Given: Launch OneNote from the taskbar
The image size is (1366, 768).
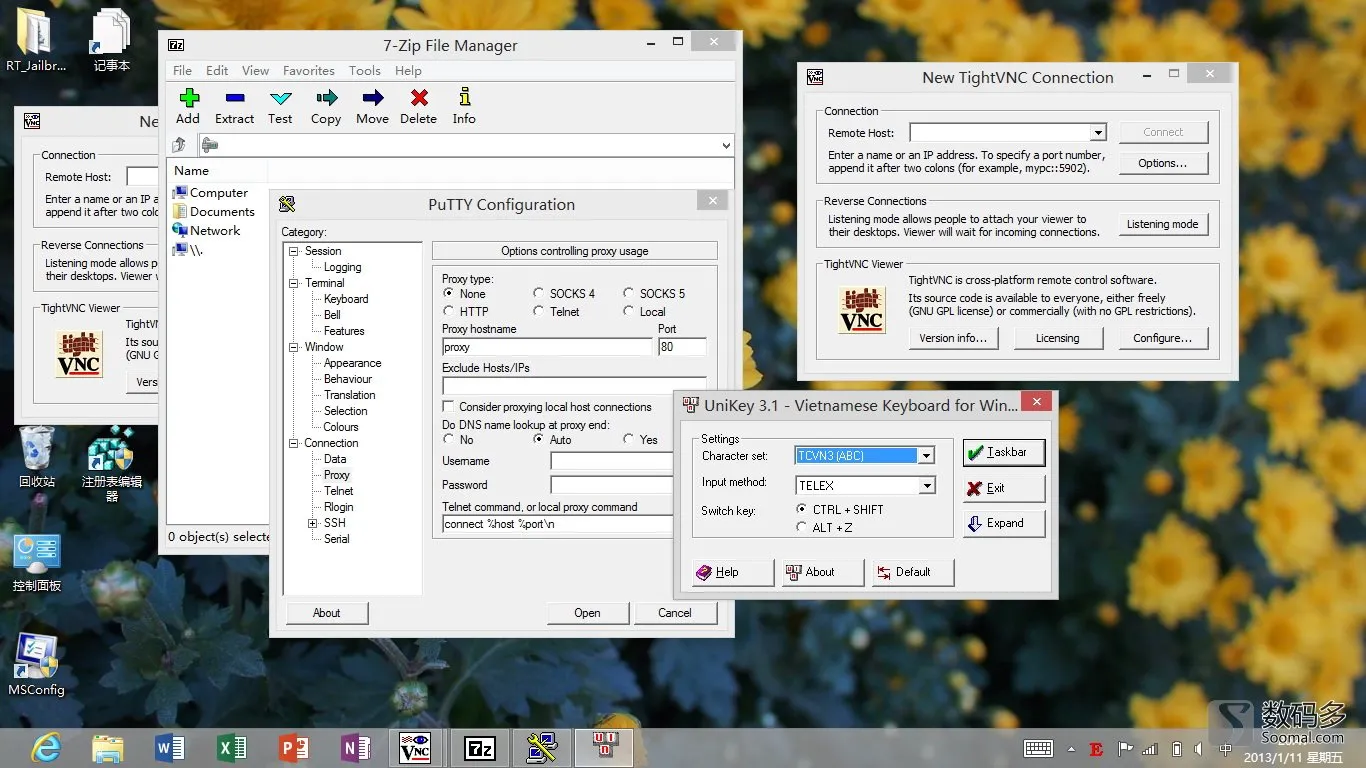Looking at the screenshot, I should pos(356,747).
